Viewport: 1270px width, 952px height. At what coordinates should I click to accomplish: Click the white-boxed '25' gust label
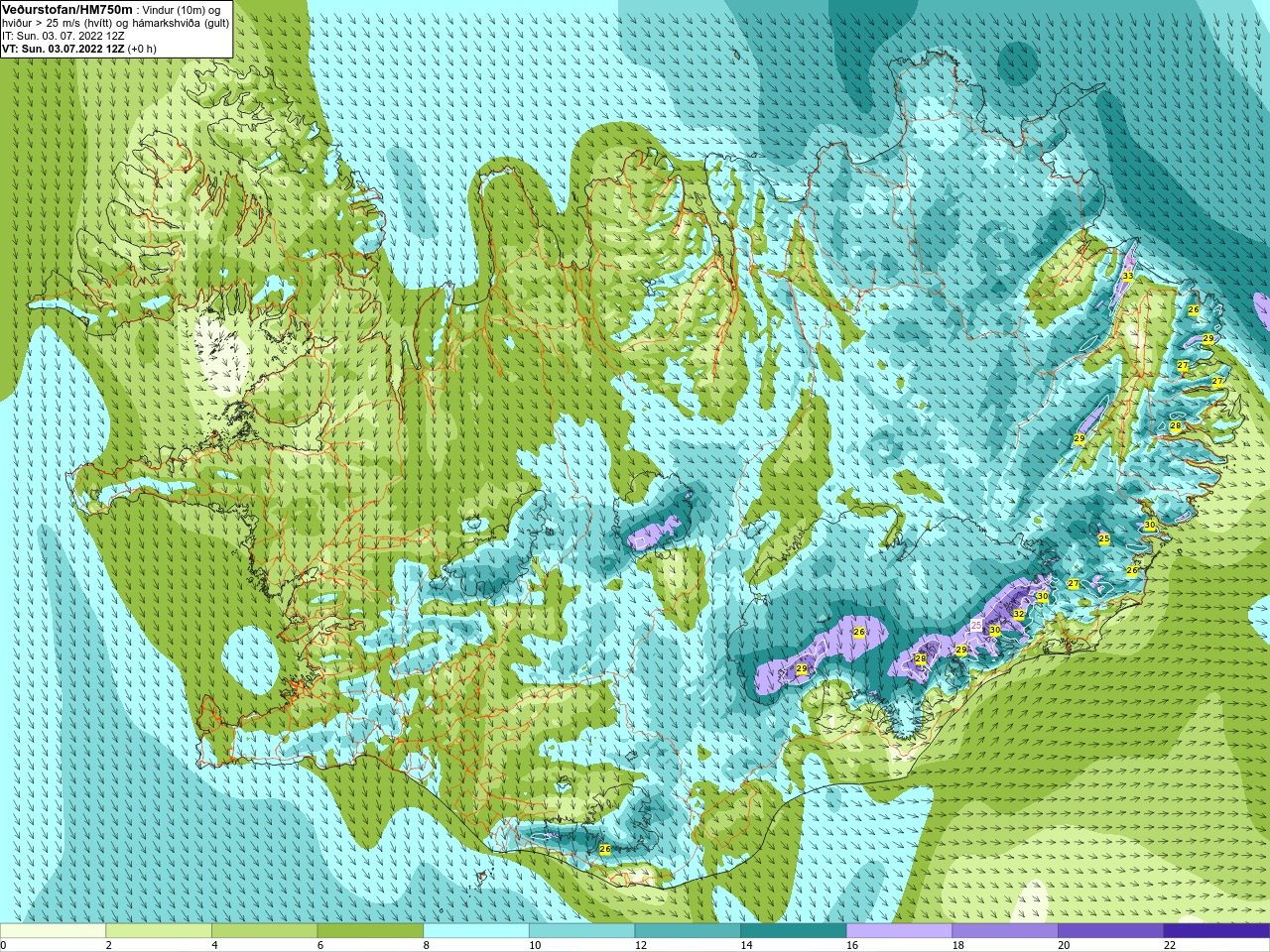tap(976, 625)
